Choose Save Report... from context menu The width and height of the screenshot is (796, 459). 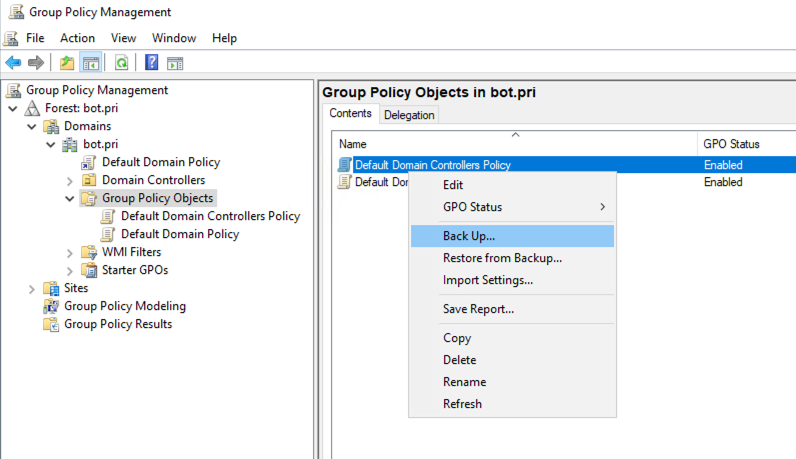point(512,309)
